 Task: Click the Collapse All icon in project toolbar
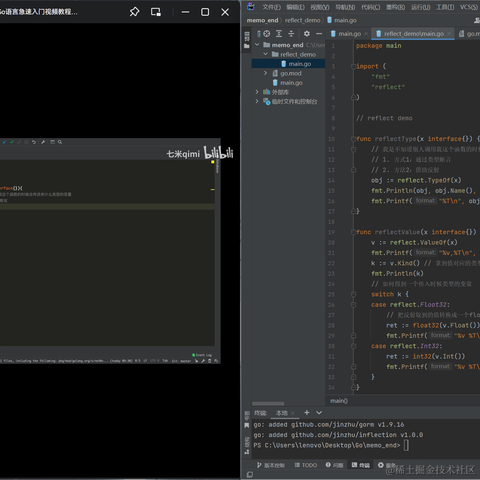(x=291, y=34)
